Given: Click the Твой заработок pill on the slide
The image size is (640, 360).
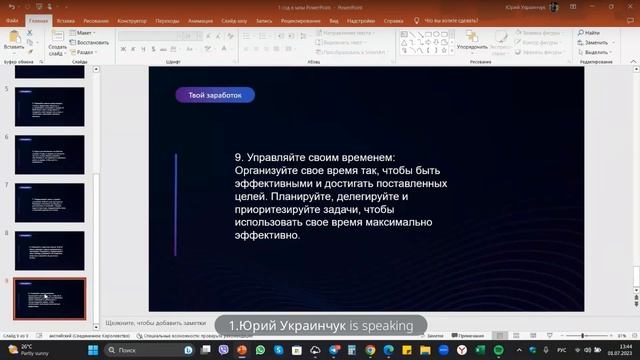Looking at the screenshot, I should coord(215,95).
